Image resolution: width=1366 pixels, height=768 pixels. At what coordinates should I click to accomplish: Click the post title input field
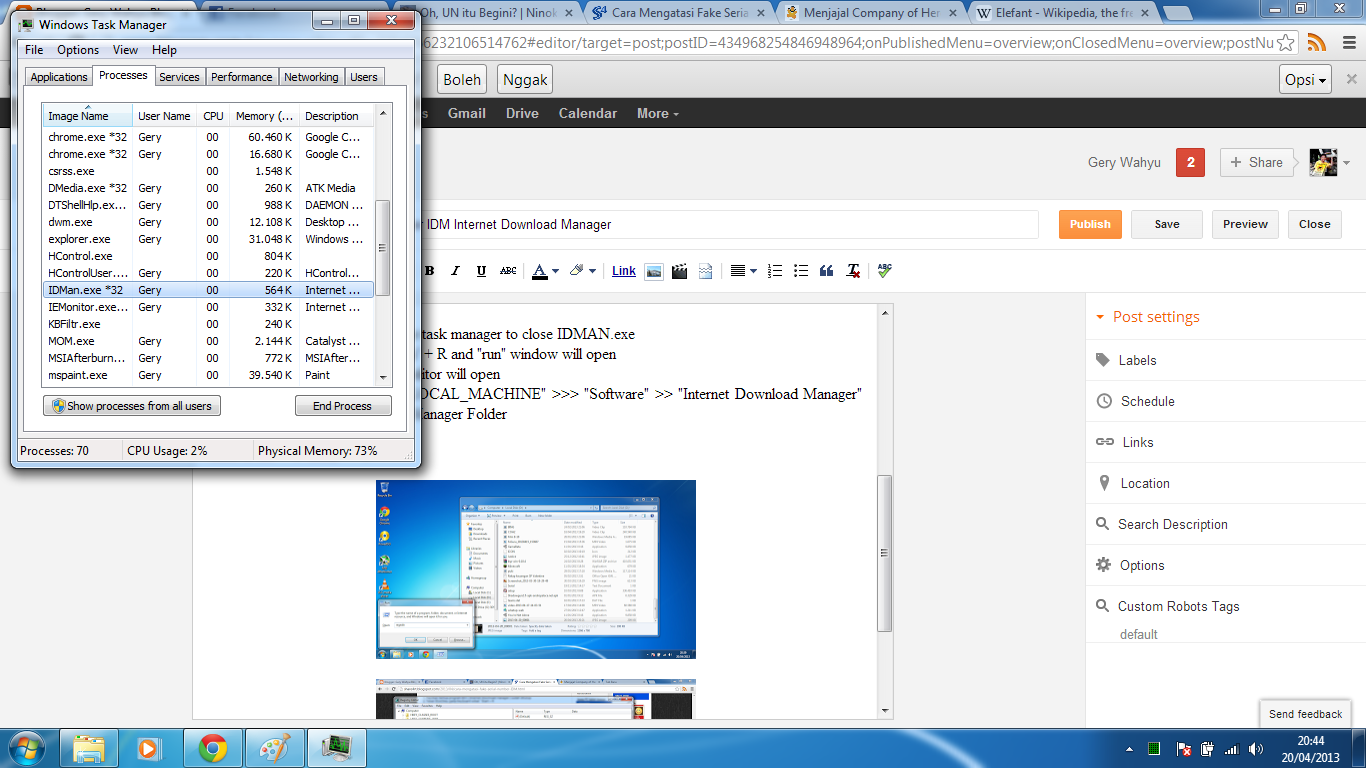(x=729, y=224)
